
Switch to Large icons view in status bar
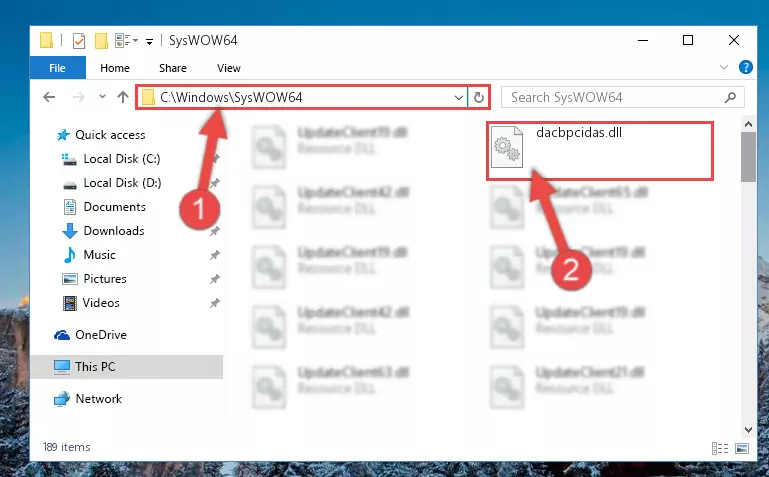[x=742, y=448]
